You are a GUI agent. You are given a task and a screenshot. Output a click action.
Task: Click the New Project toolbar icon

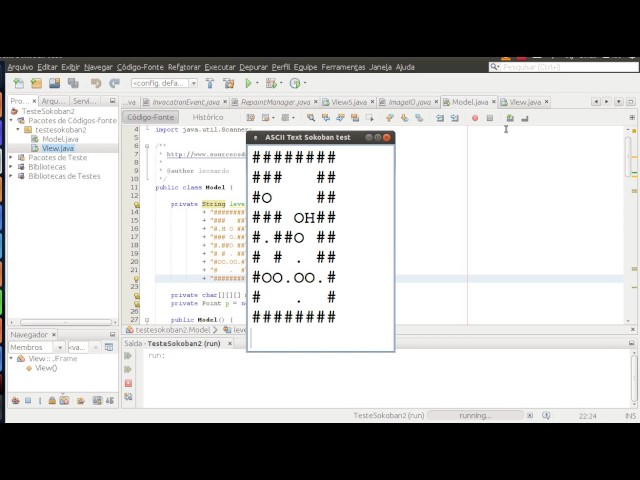(36, 83)
